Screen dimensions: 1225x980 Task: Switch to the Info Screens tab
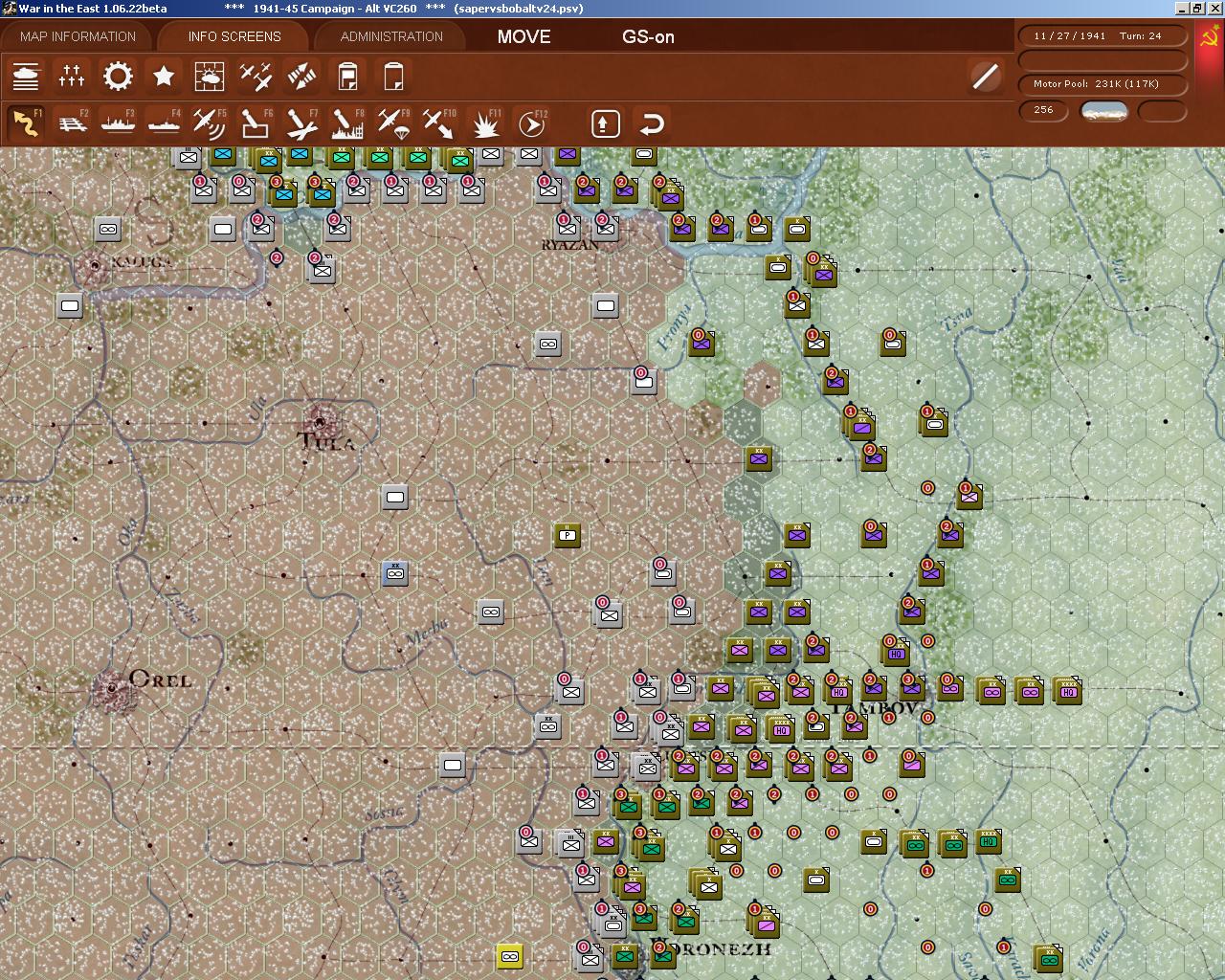pos(234,36)
